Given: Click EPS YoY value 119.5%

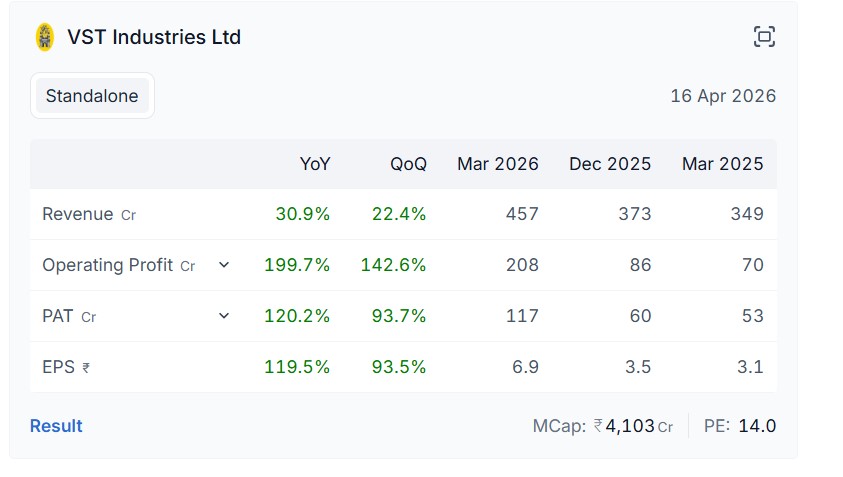Looking at the screenshot, I should [x=297, y=367].
